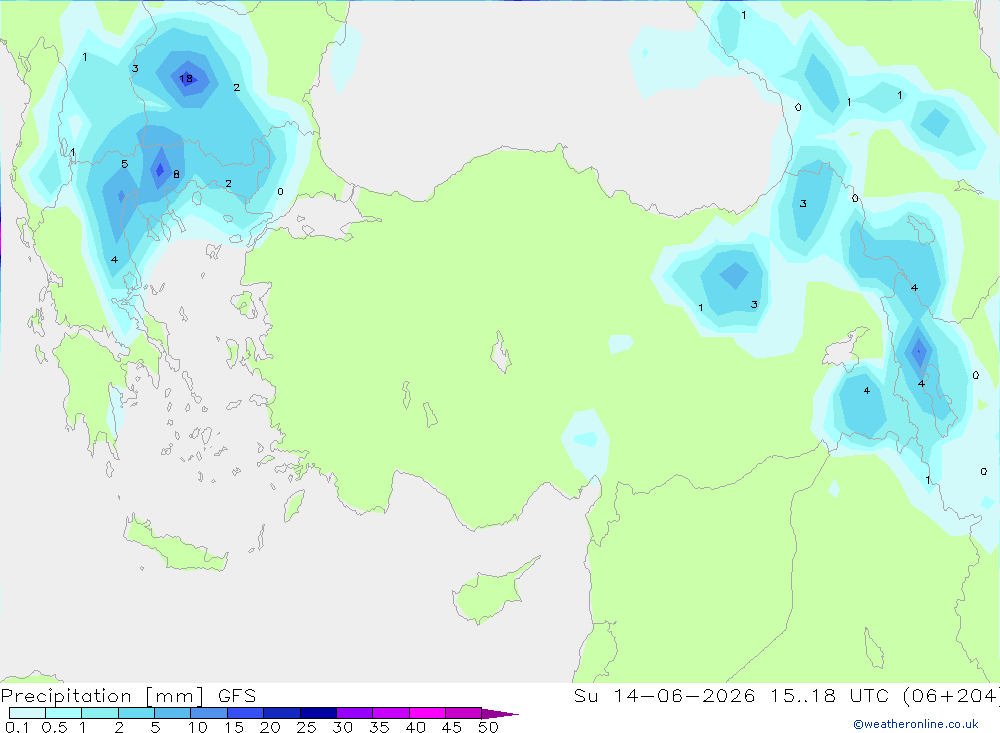Click the 'GFS' model label
1000x733 pixels.
(237, 695)
